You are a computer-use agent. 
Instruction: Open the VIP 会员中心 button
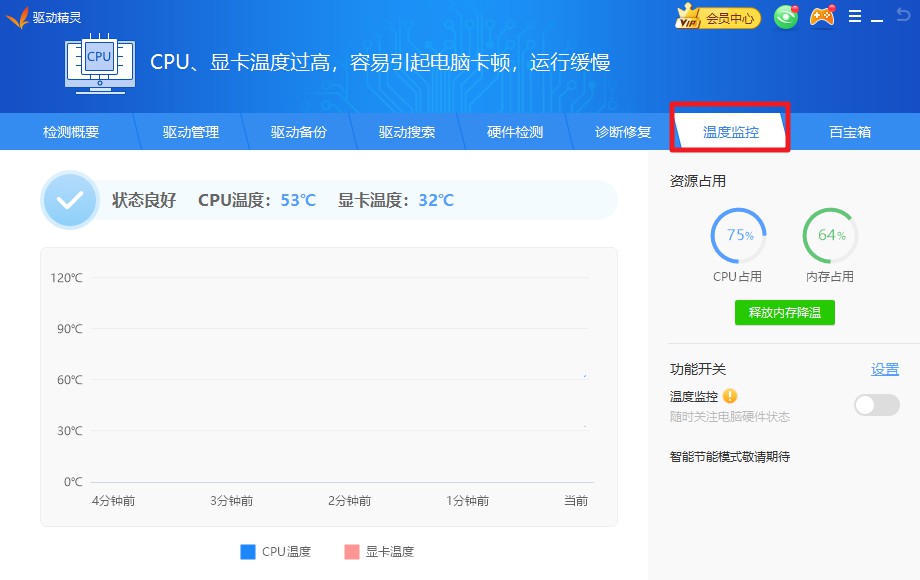pos(718,18)
